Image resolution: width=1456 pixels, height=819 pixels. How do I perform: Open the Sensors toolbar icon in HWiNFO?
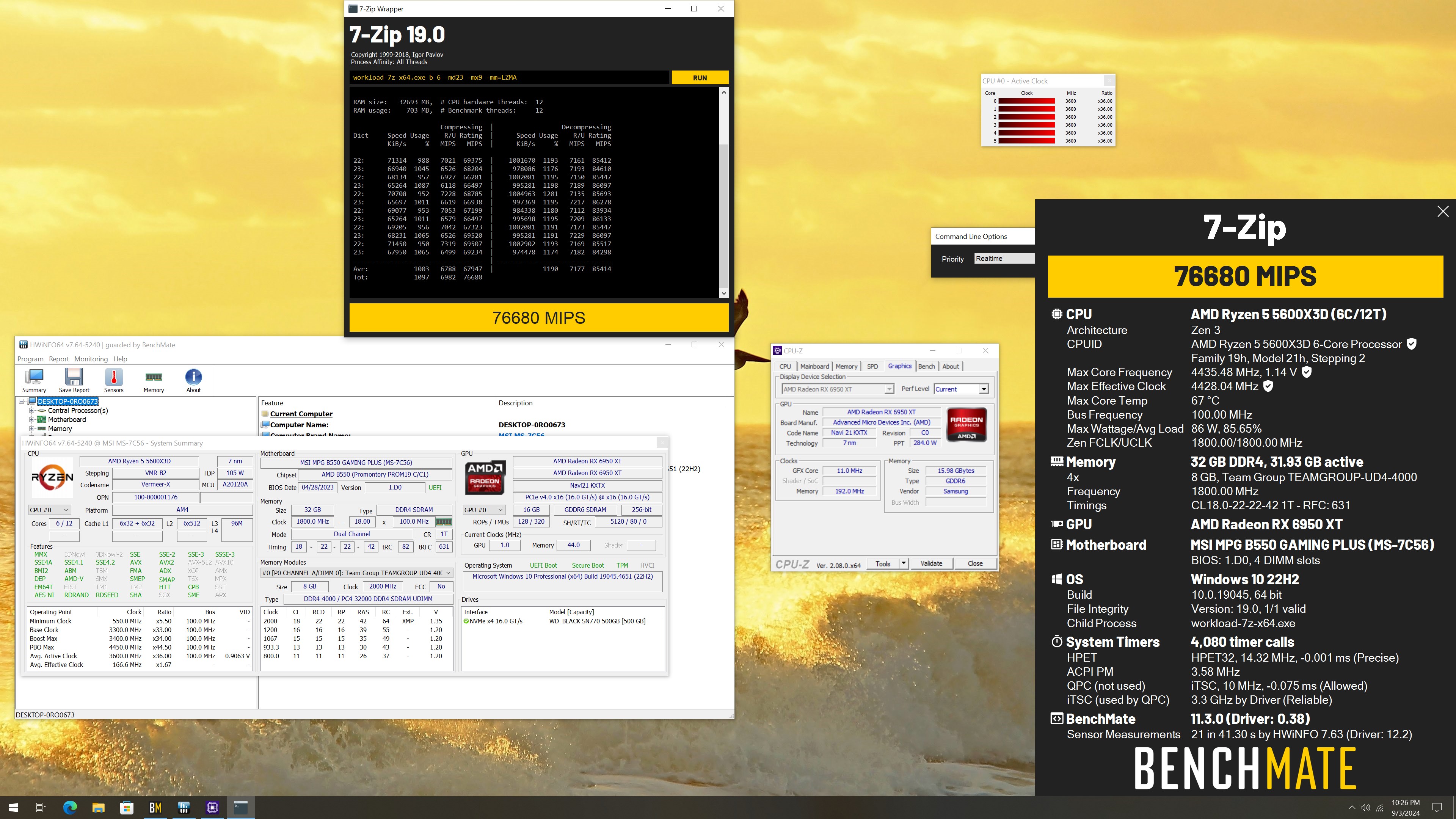114,380
